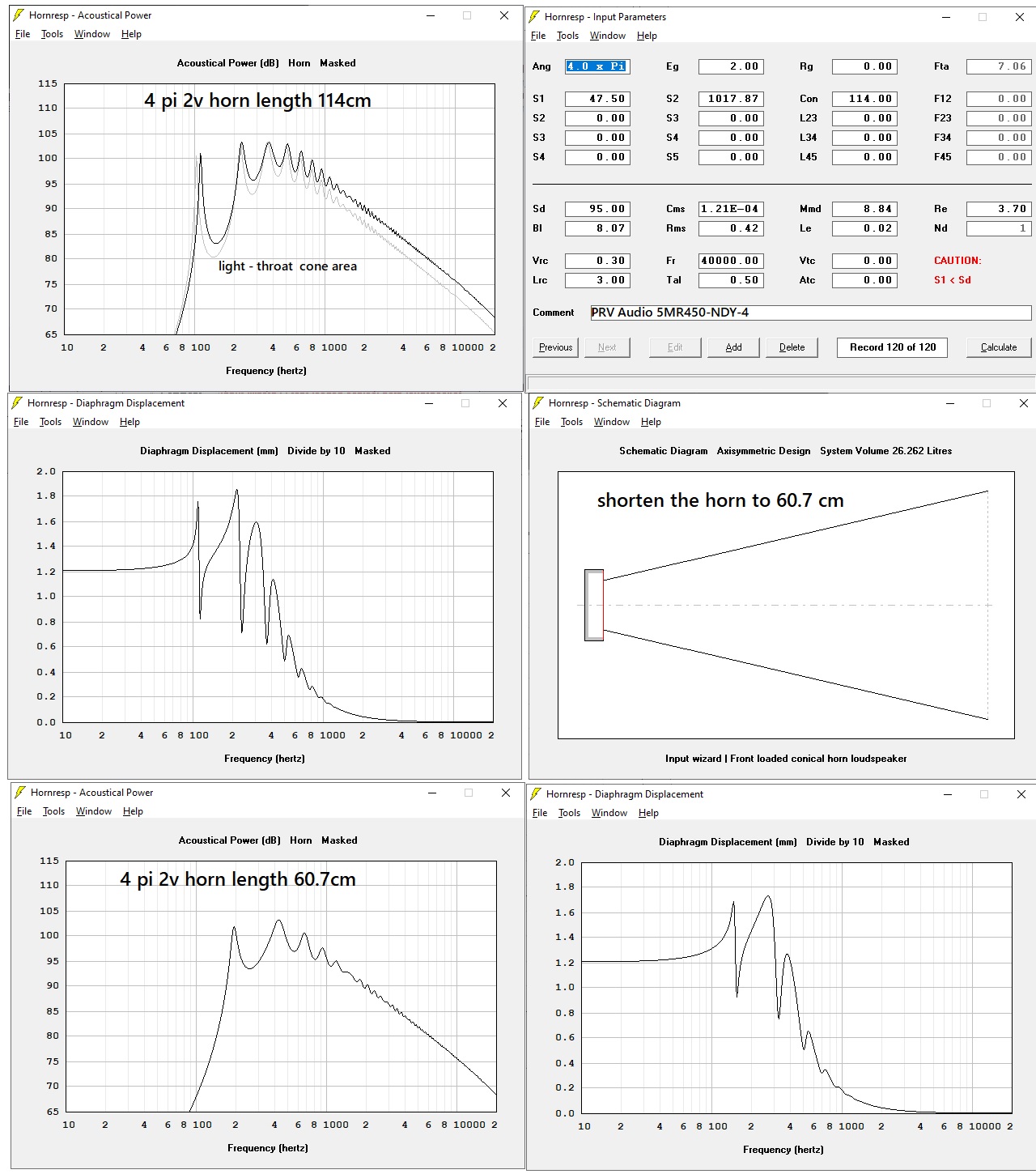
Task: Click System Volume 26.262 Litres text
Action: click(x=885, y=451)
